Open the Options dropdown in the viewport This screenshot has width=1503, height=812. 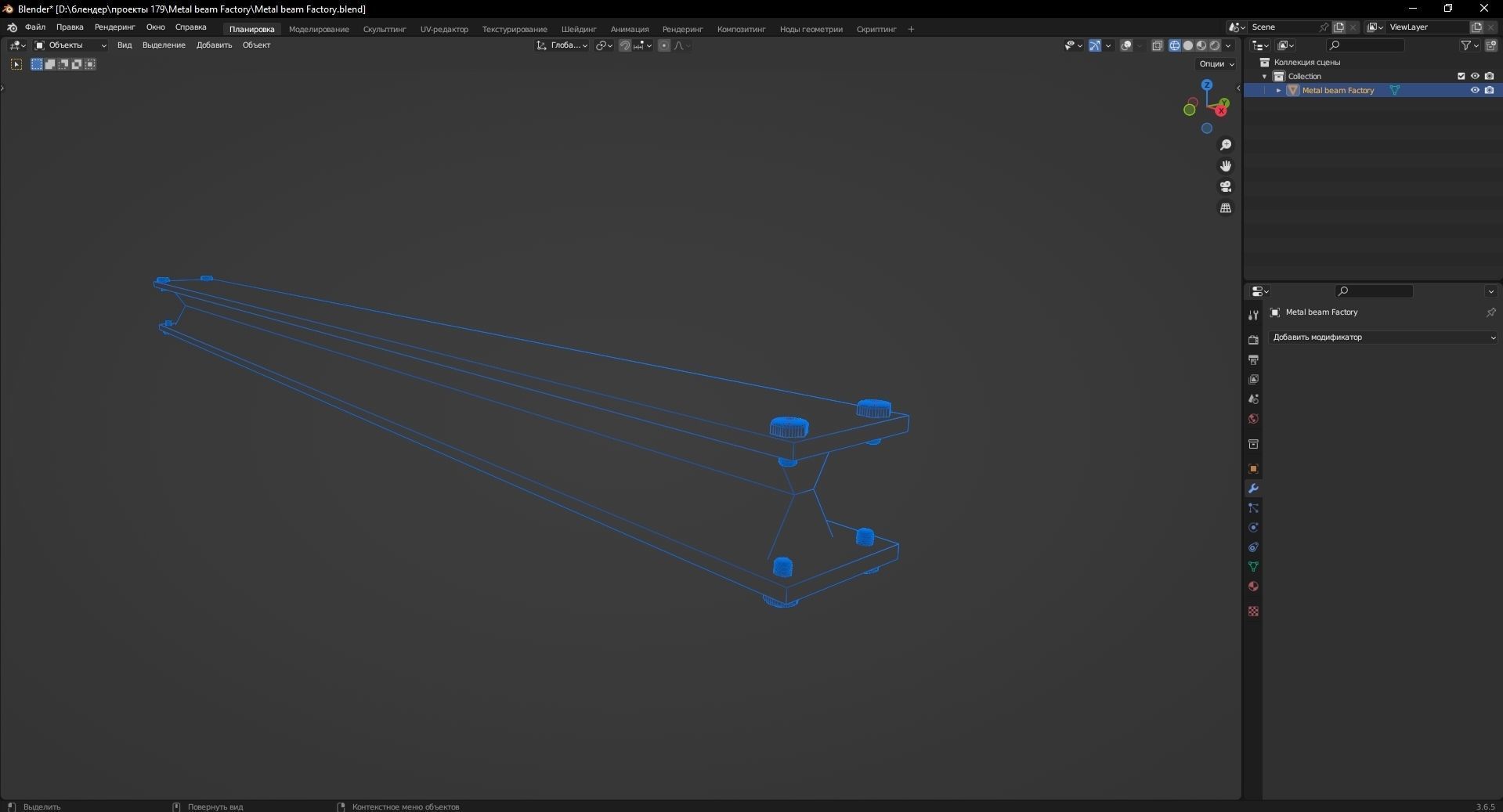(x=1216, y=64)
